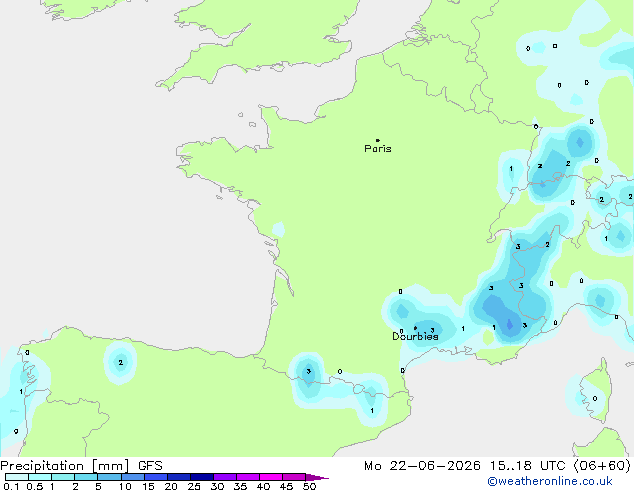
Task: Click the 'Precipitation [mm]' title text
Action: click(x=65, y=466)
